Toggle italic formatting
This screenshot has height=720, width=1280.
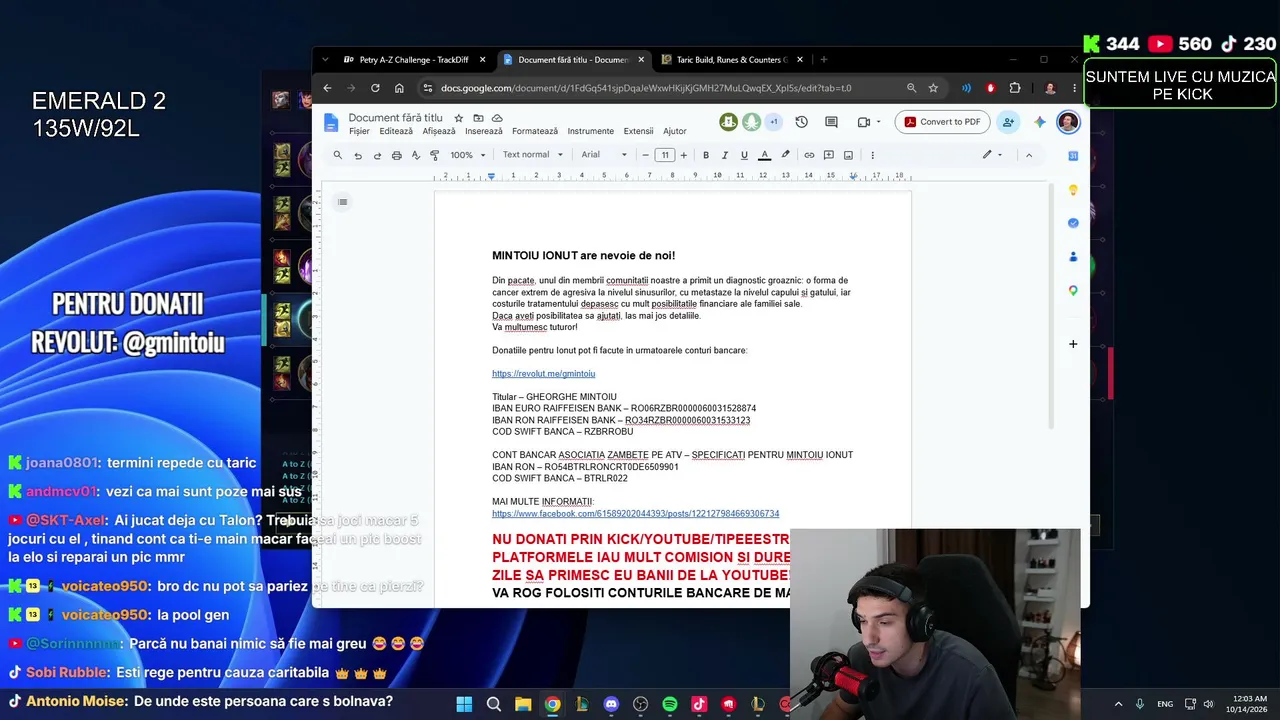click(x=725, y=155)
